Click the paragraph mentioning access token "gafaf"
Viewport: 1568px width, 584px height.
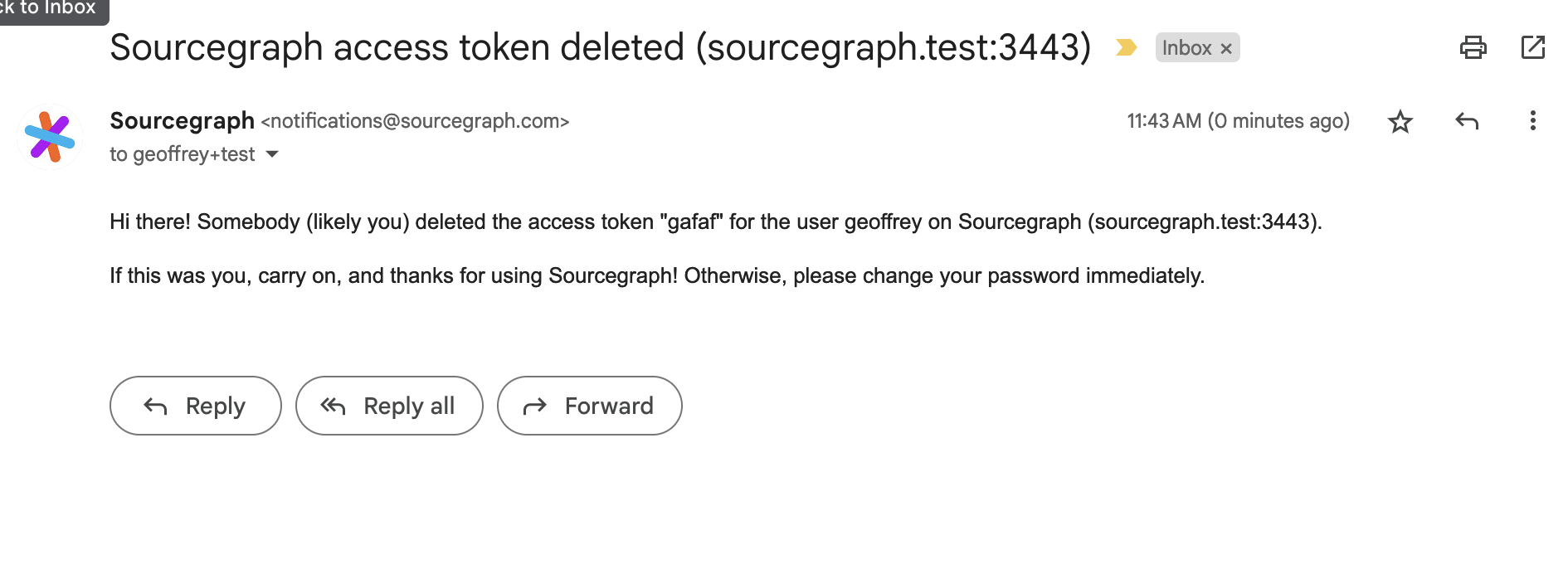click(715, 222)
